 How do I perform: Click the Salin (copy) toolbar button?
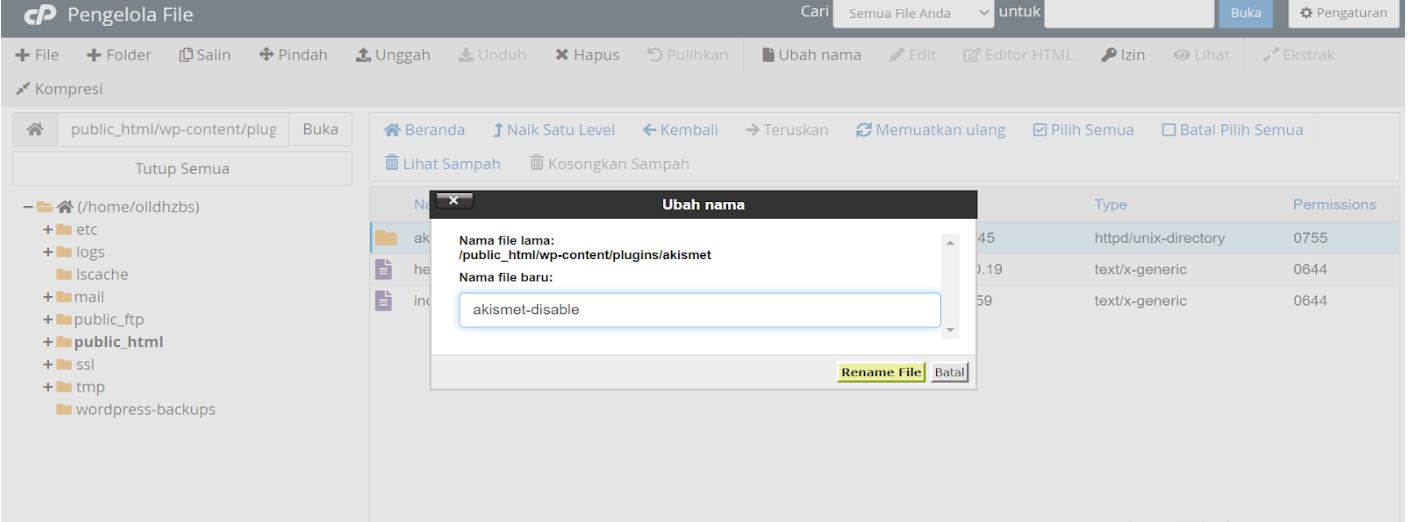tap(206, 53)
